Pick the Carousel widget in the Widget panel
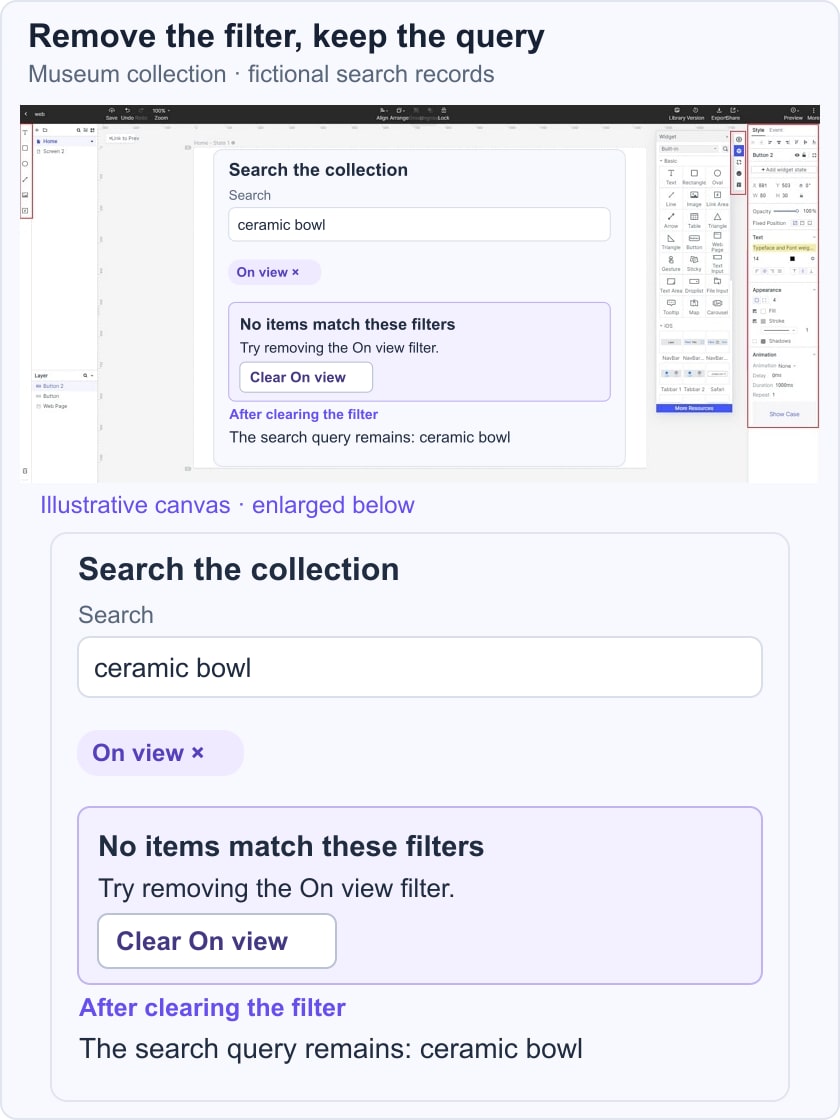Image resolution: width=840 pixels, height=1120 pixels. pyautogui.click(x=717, y=306)
